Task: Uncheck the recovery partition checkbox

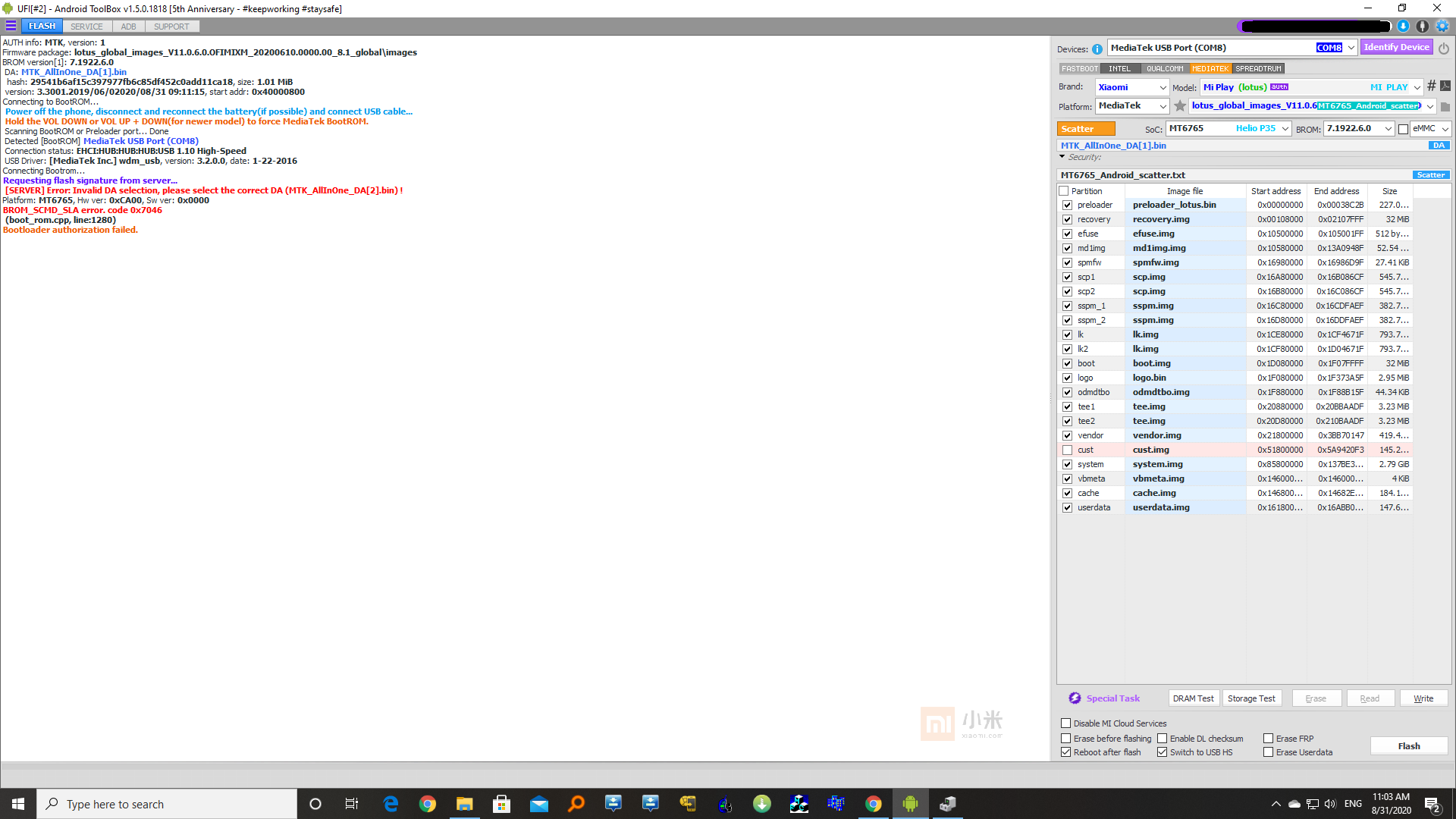Action: 1067,219
